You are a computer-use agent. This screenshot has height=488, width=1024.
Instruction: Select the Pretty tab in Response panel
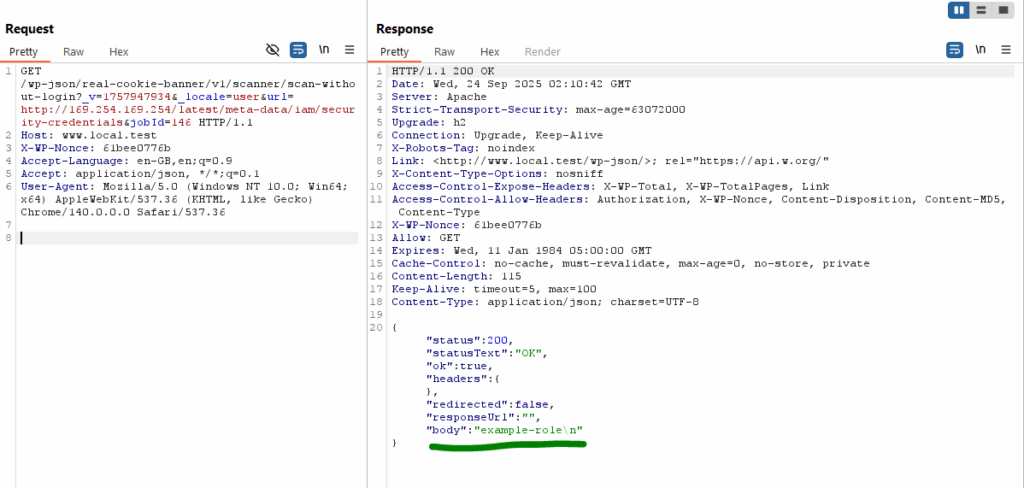click(394, 51)
